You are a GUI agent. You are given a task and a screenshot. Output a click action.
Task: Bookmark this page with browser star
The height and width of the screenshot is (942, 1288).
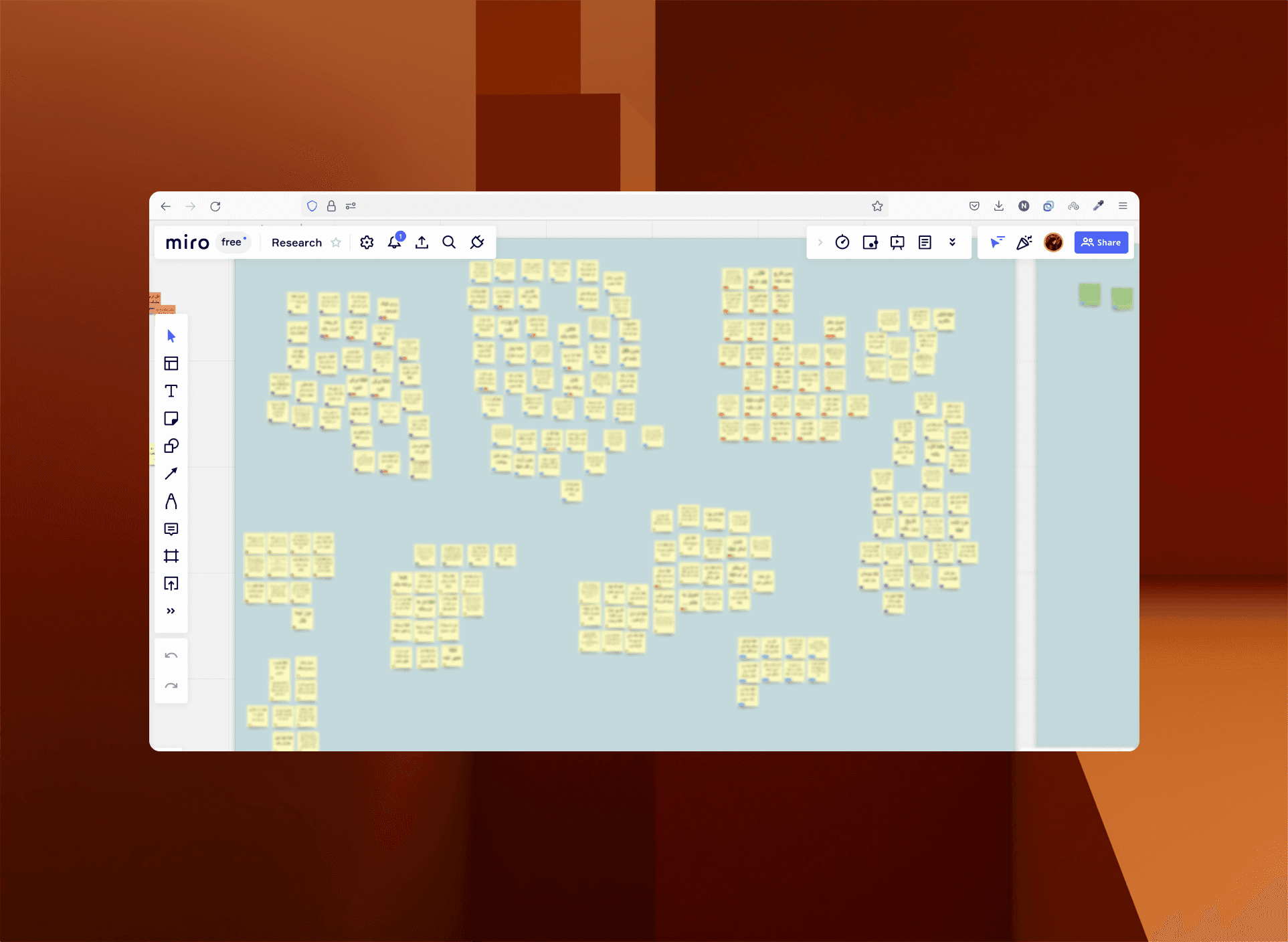pos(877,206)
